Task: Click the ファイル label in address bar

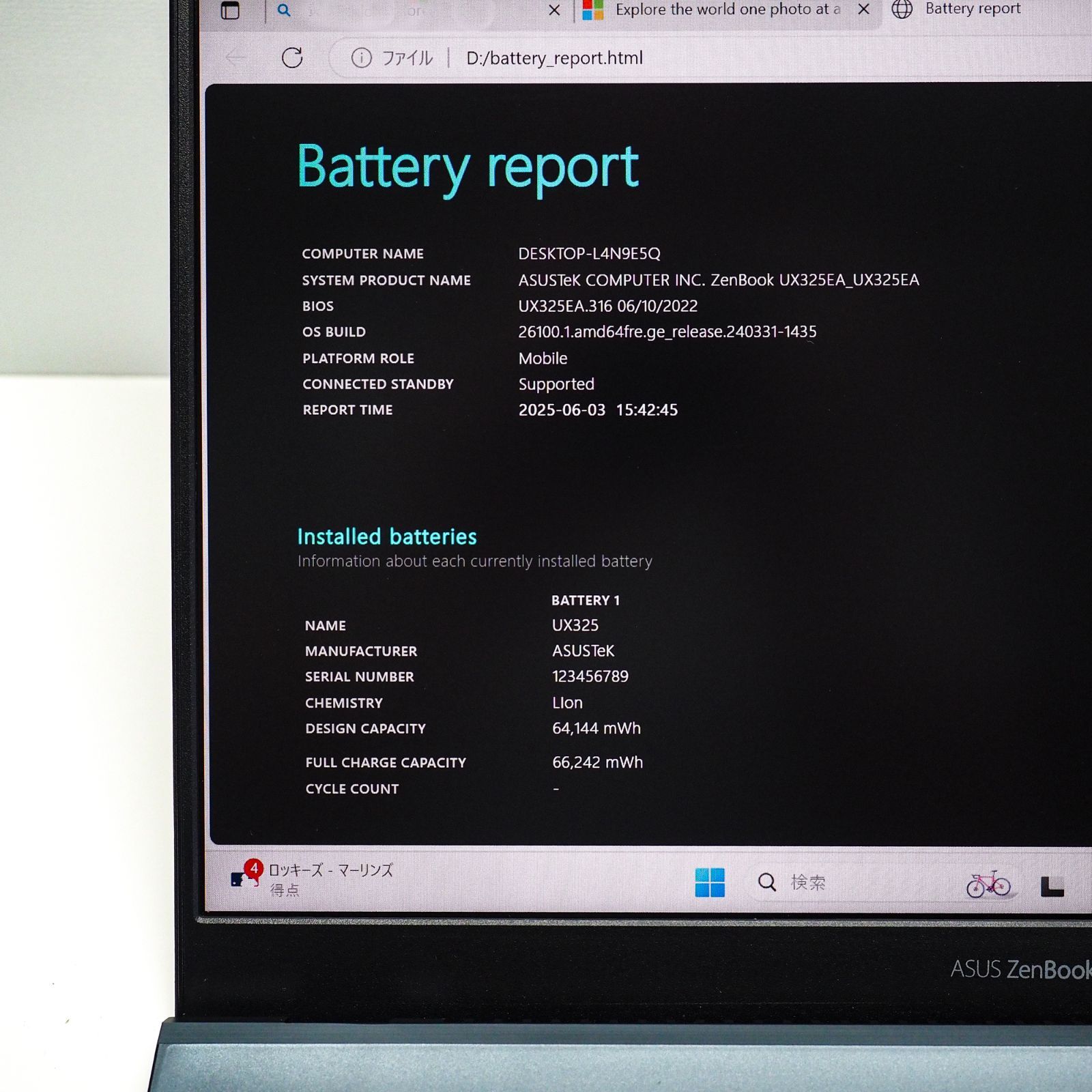Action: tap(407, 58)
